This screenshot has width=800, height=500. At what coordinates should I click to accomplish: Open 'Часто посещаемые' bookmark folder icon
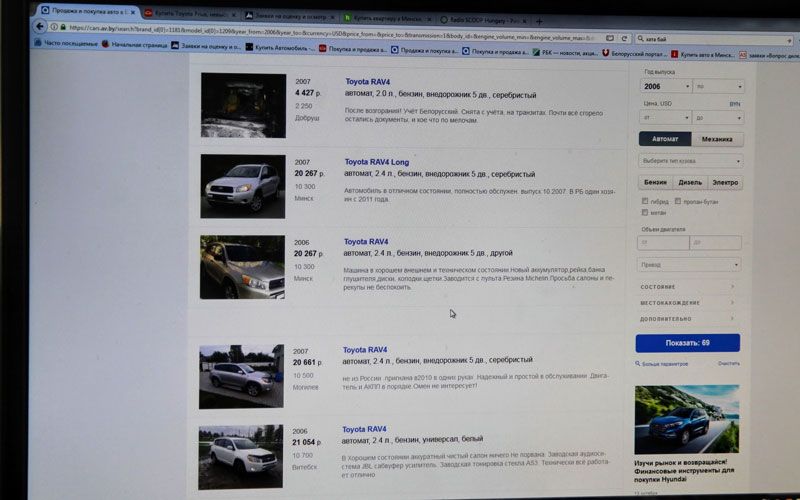[38, 43]
